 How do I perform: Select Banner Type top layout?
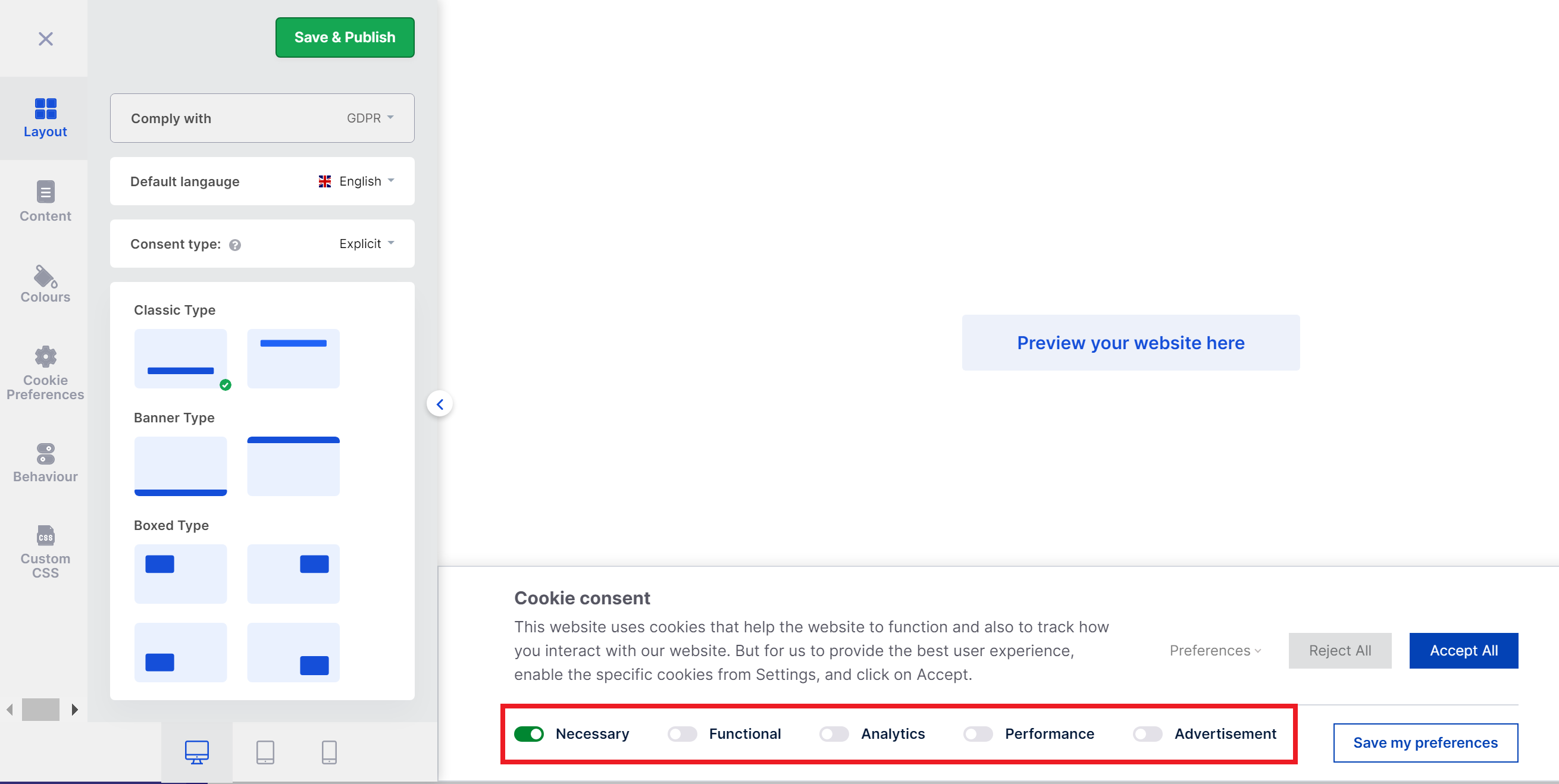293,466
